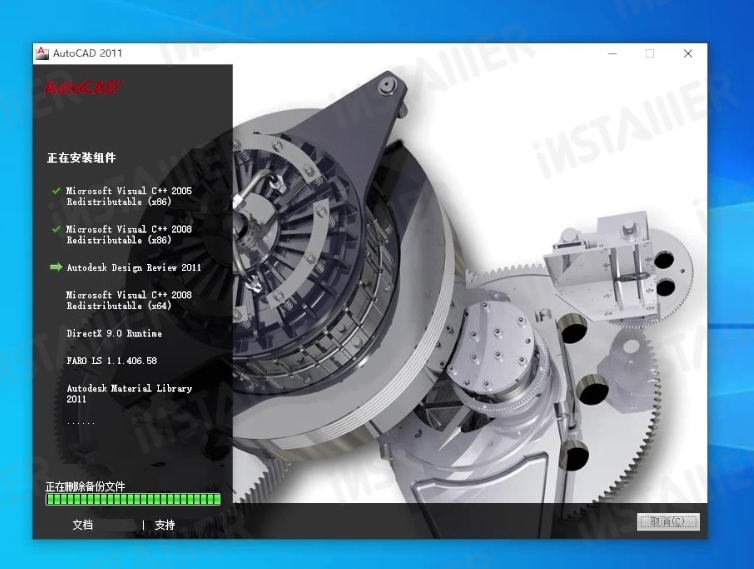The width and height of the screenshot is (754, 569).
Task: Close the AutoCAD 2011 installer window
Action: pyautogui.click(x=688, y=53)
